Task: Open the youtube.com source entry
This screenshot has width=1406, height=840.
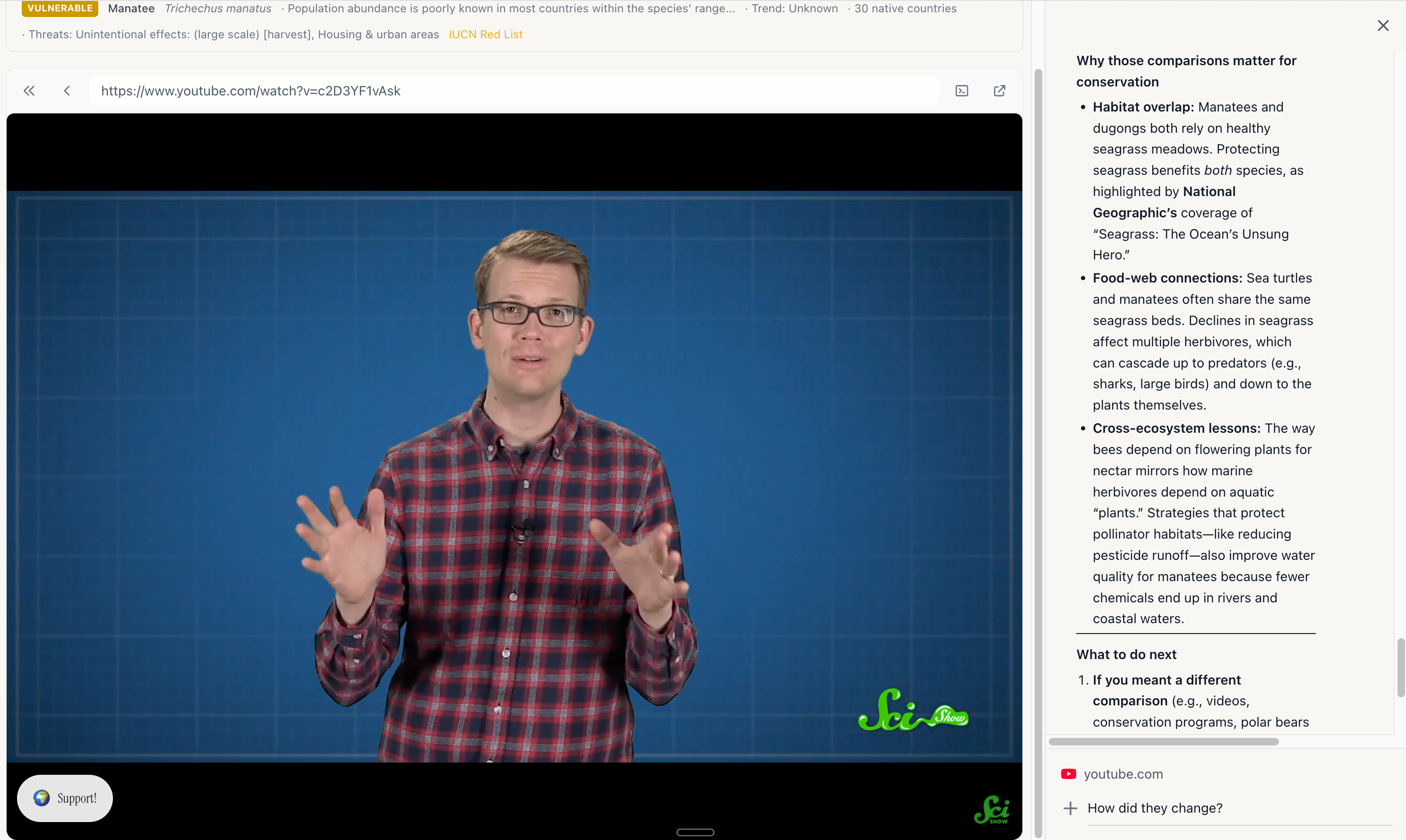Action: pos(1123,774)
